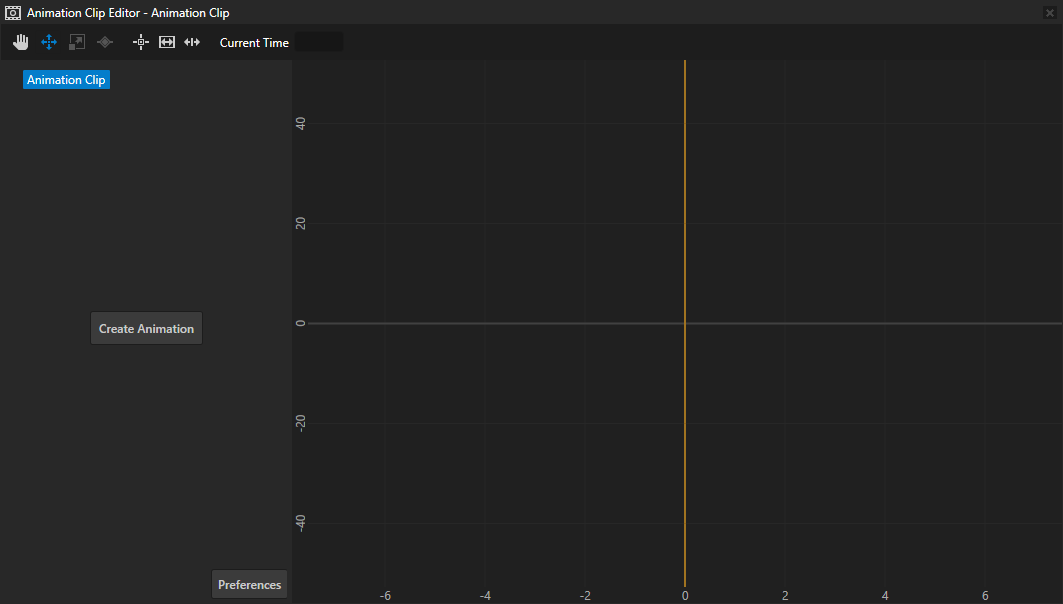Select the Pan hand tool
This screenshot has width=1063, height=604.
(x=21, y=42)
